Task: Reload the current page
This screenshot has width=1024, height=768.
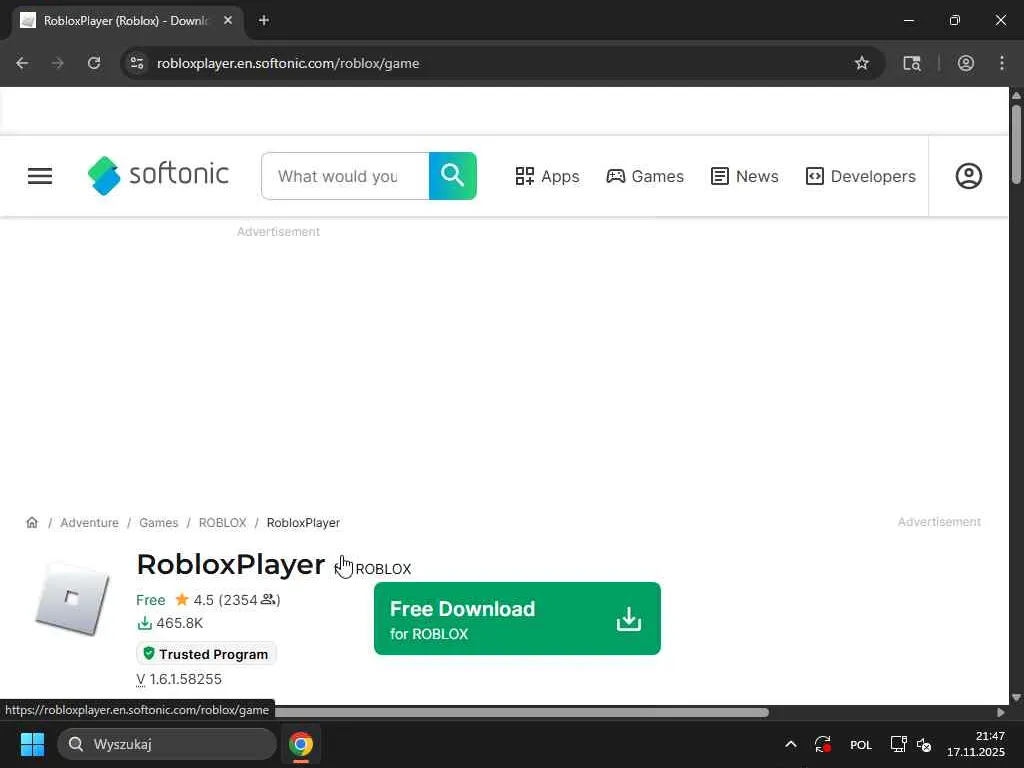Action: tap(94, 63)
